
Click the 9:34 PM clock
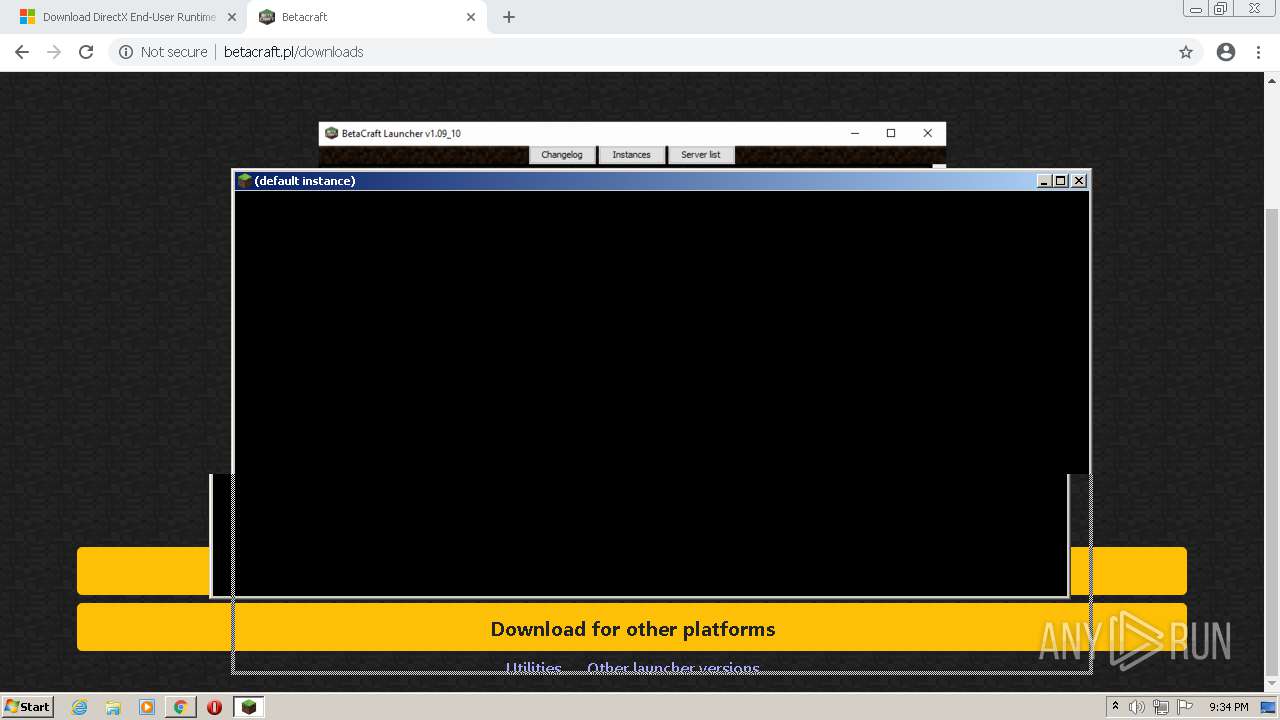tap(1228, 707)
